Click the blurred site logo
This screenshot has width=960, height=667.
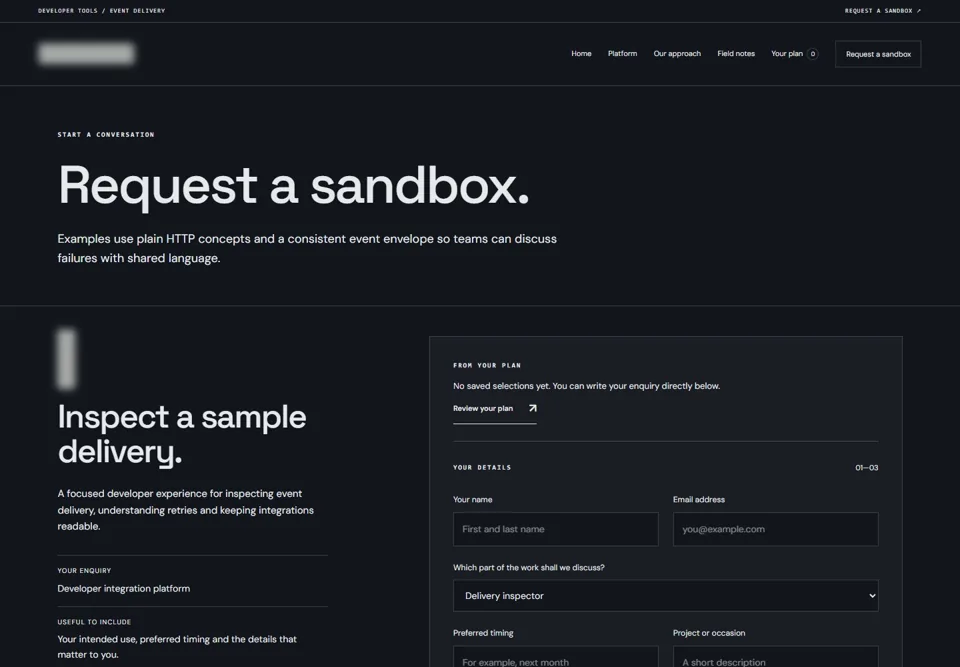pyautogui.click(x=86, y=54)
